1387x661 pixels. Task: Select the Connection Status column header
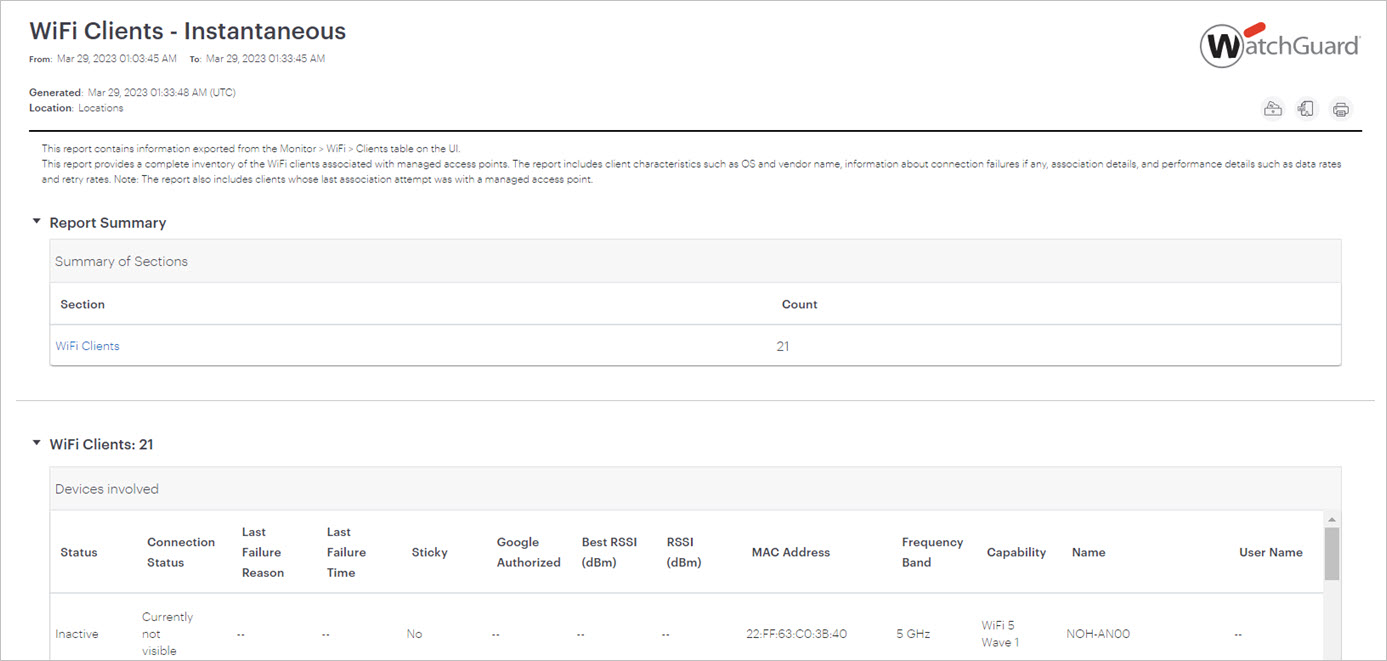click(x=180, y=552)
